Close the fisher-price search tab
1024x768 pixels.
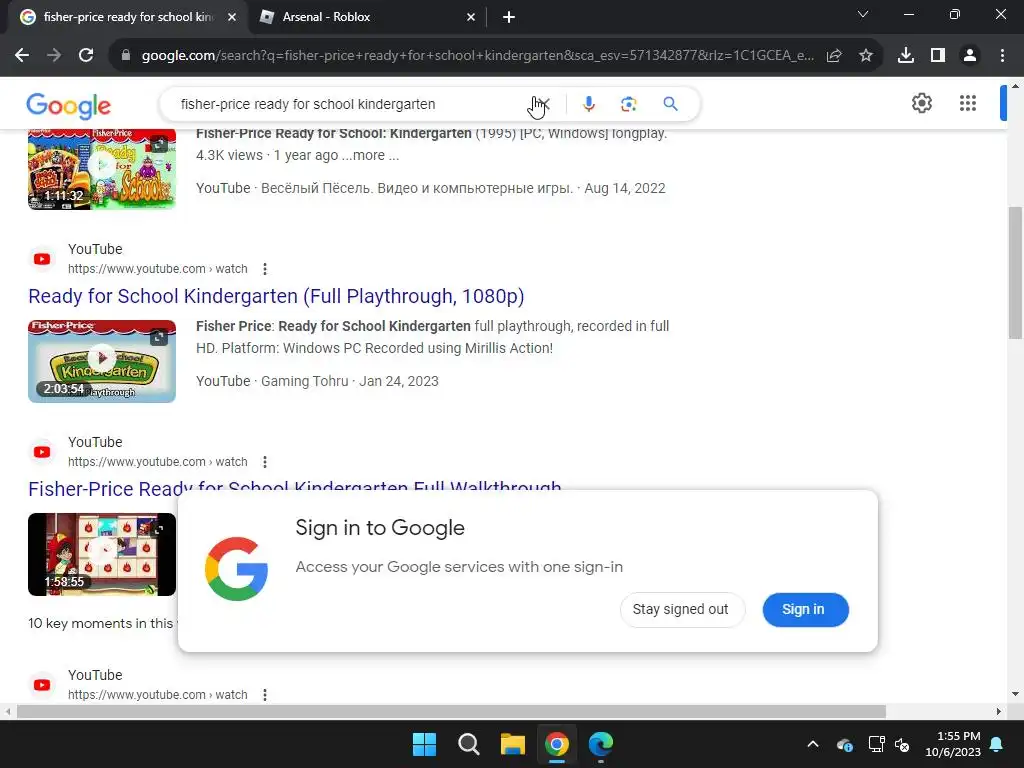click(x=232, y=18)
